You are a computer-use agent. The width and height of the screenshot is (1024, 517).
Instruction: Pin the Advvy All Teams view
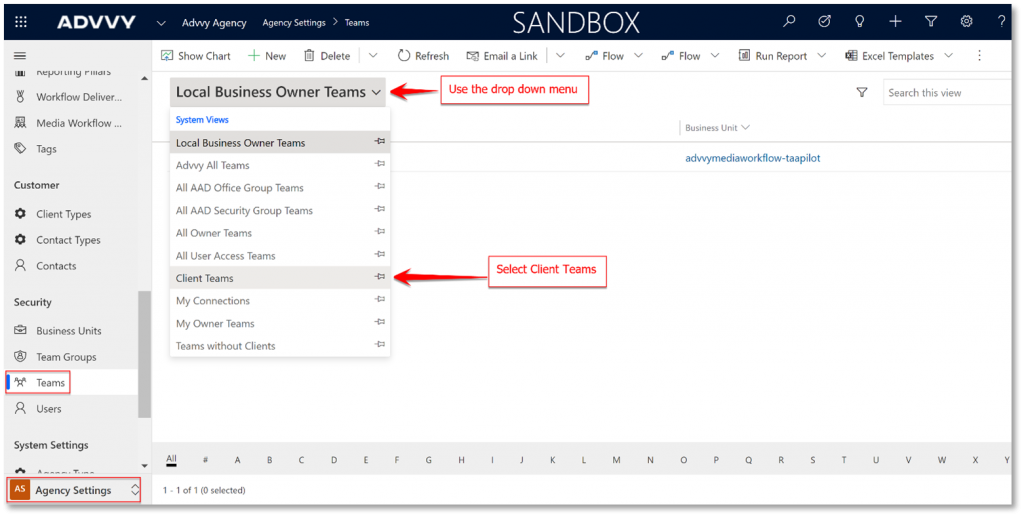(379, 166)
